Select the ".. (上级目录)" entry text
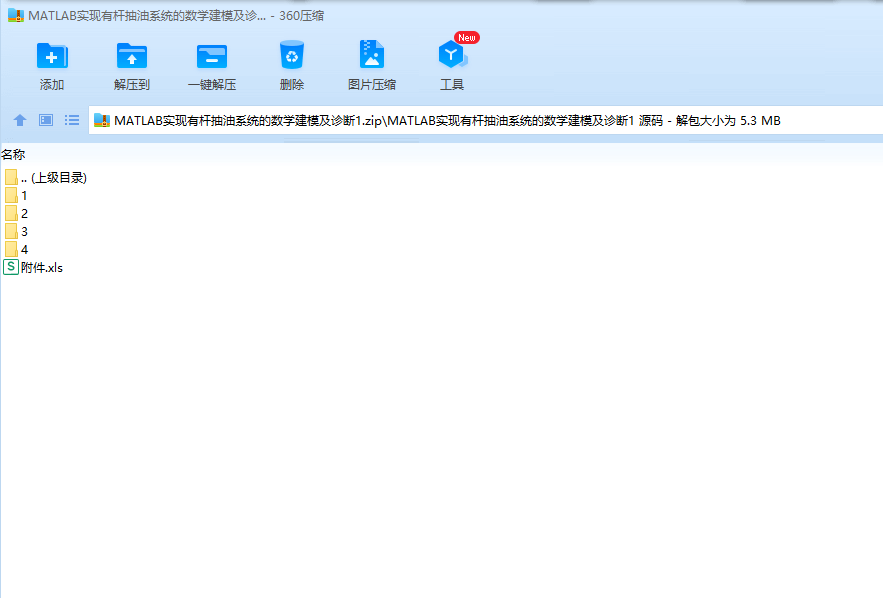 (54, 178)
